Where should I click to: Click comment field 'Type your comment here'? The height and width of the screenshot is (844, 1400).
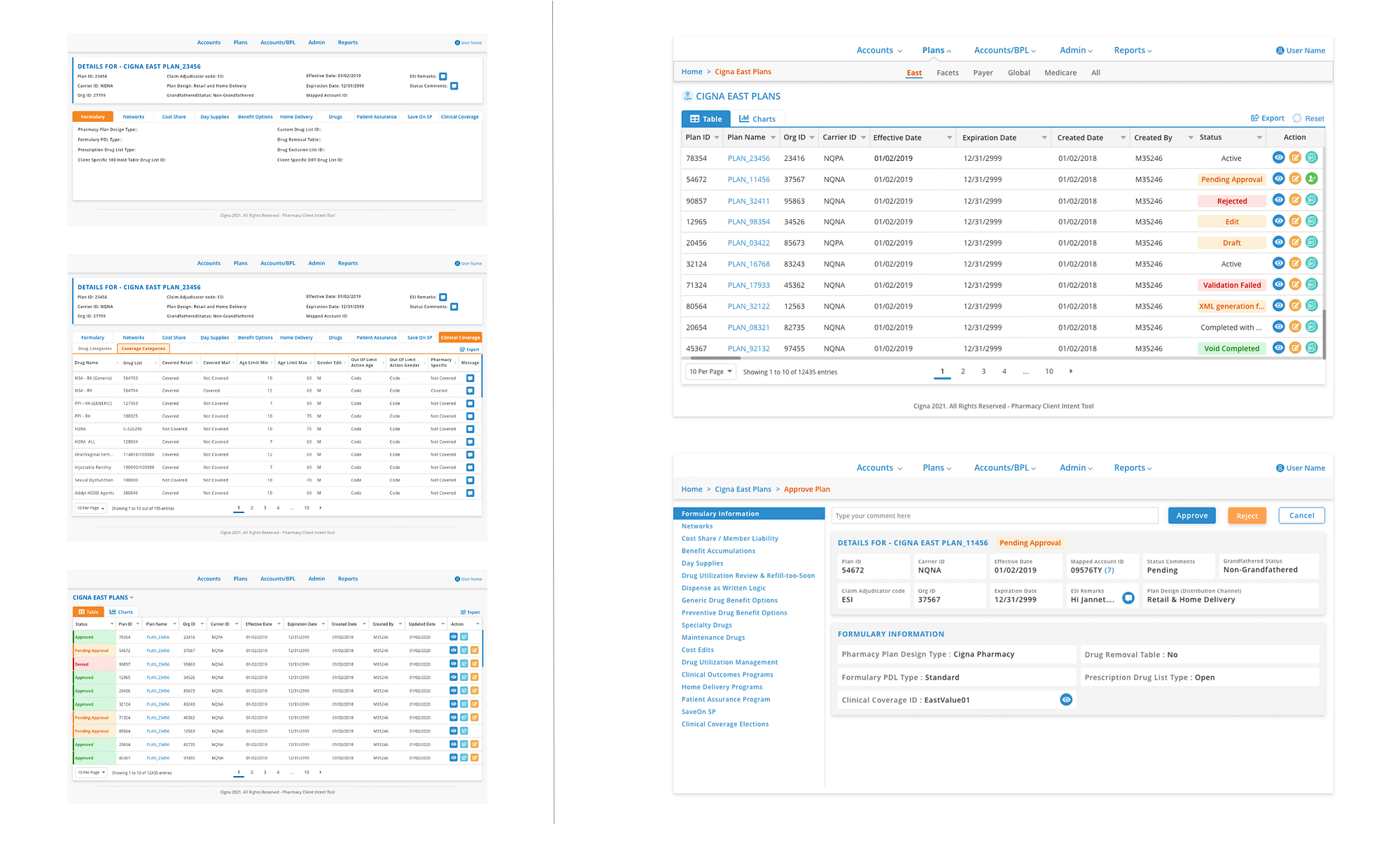pos(995,516)
